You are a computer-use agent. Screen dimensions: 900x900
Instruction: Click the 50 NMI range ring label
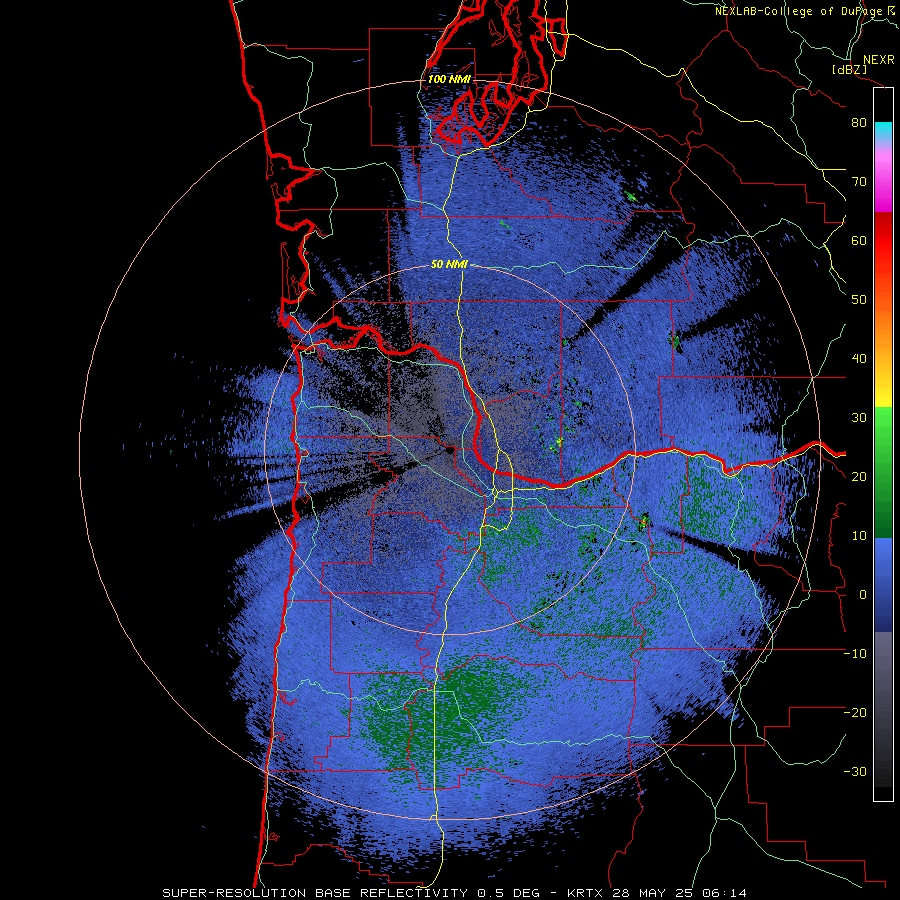tap(449, 265)
